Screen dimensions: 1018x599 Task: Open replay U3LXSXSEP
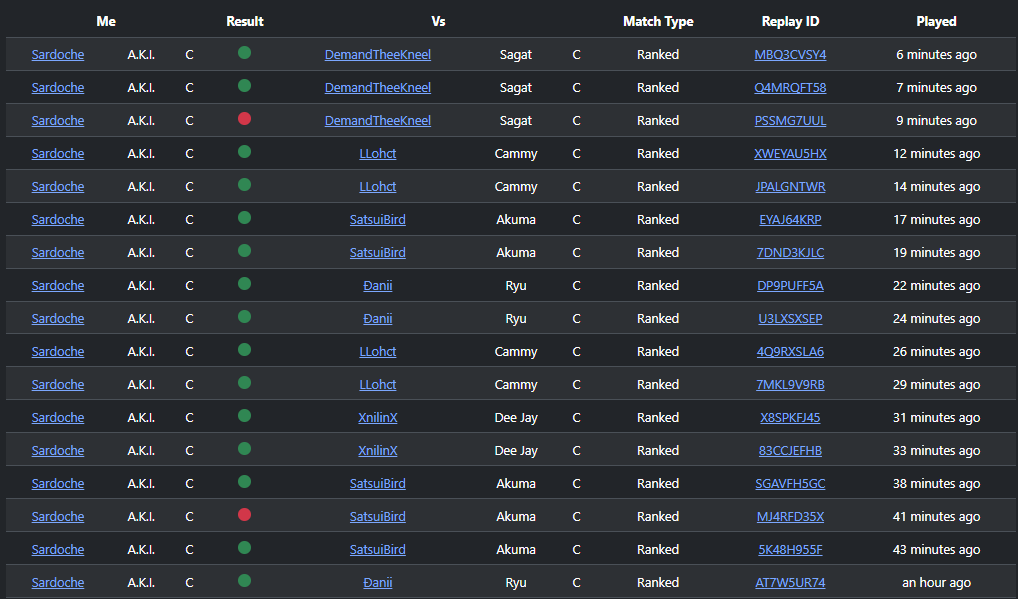click(790, 319)
